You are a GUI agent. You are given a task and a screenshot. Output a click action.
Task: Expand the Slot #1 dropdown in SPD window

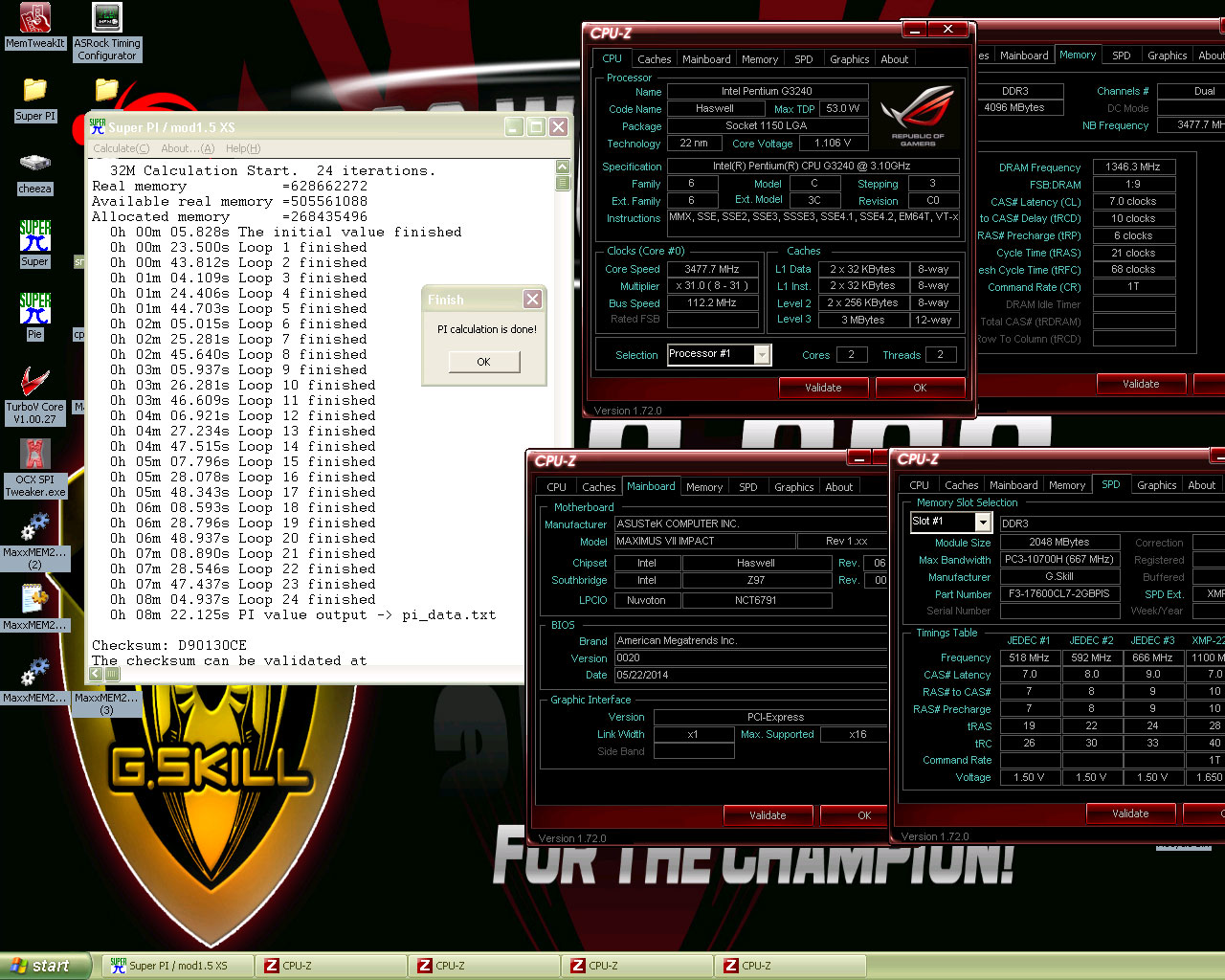[983, 522]
